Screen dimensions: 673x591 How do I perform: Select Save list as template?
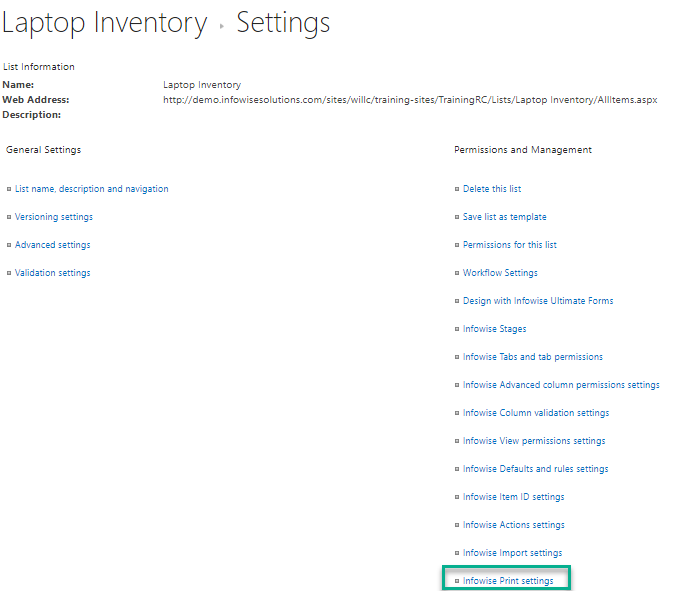click(x=504, y=217)
